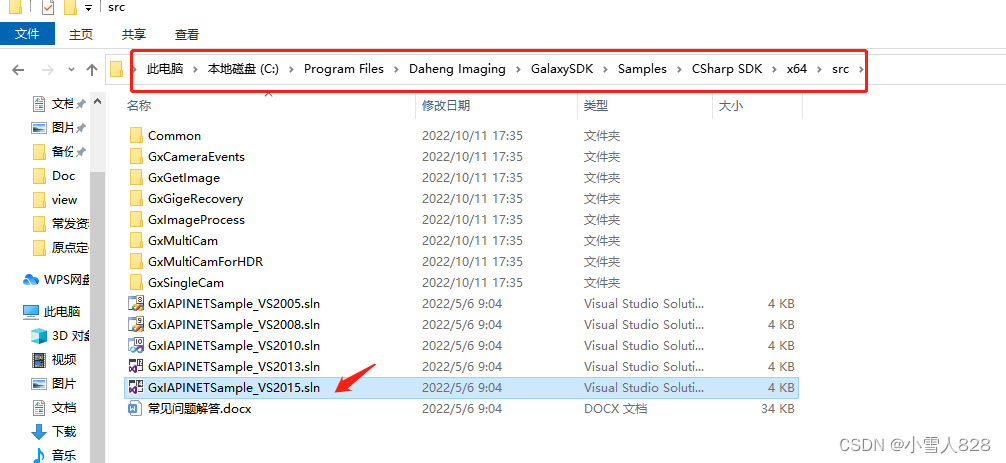
Task: Sort files by 修改日期 column
Action: point(446,106)
